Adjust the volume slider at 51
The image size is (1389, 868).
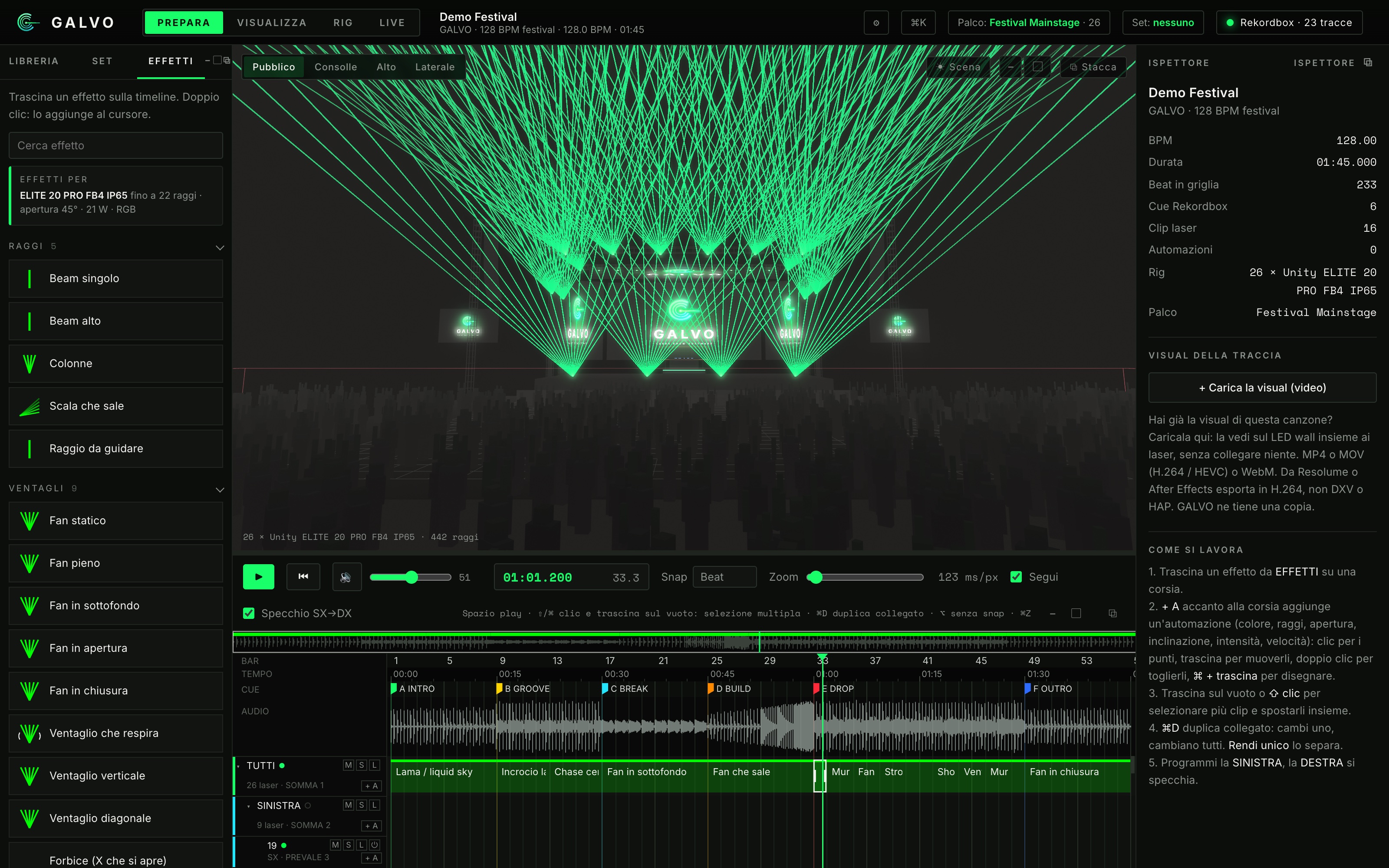coord(410,577)
